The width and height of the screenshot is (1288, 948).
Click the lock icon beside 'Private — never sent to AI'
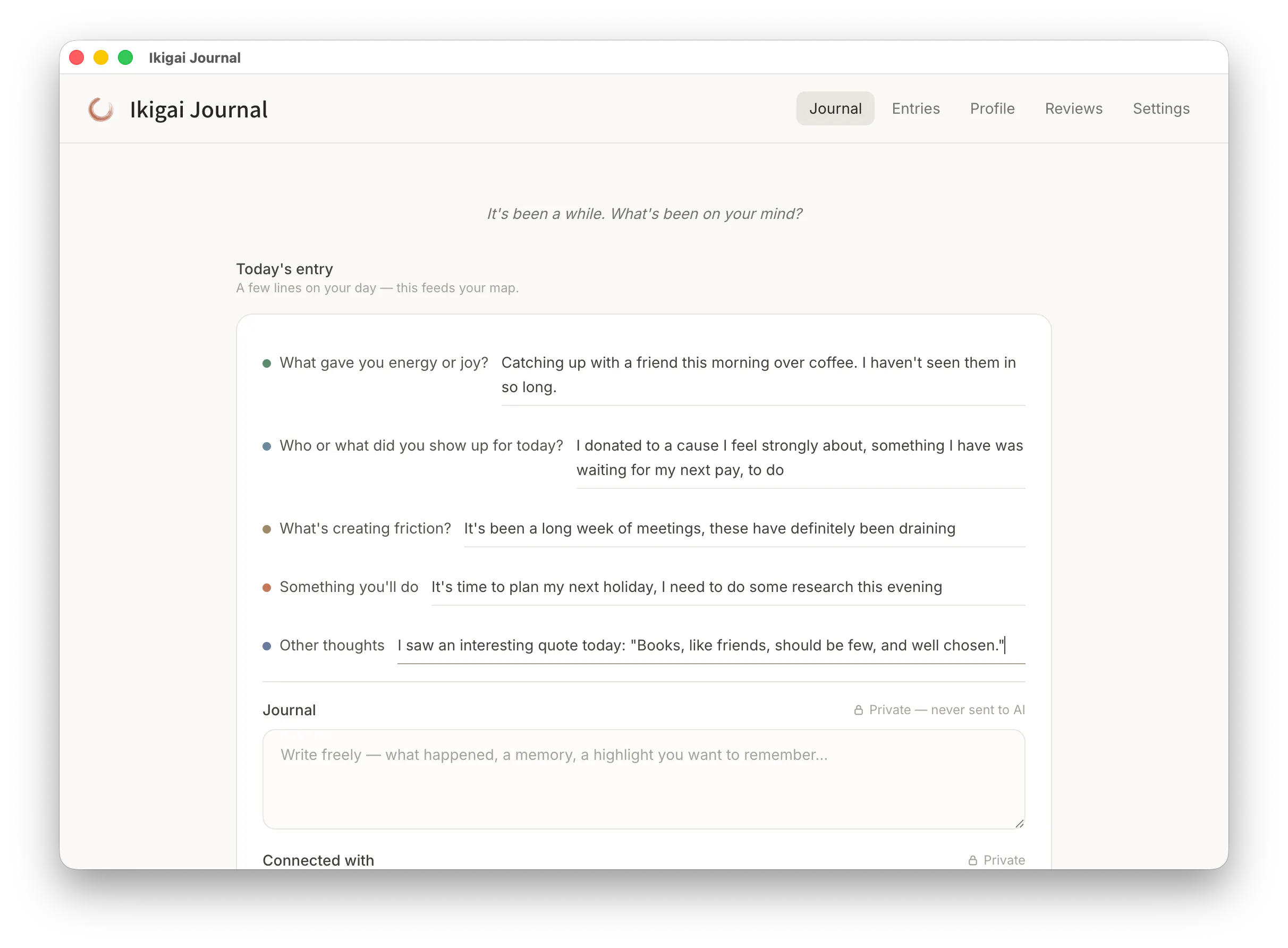tap(858, 710)
